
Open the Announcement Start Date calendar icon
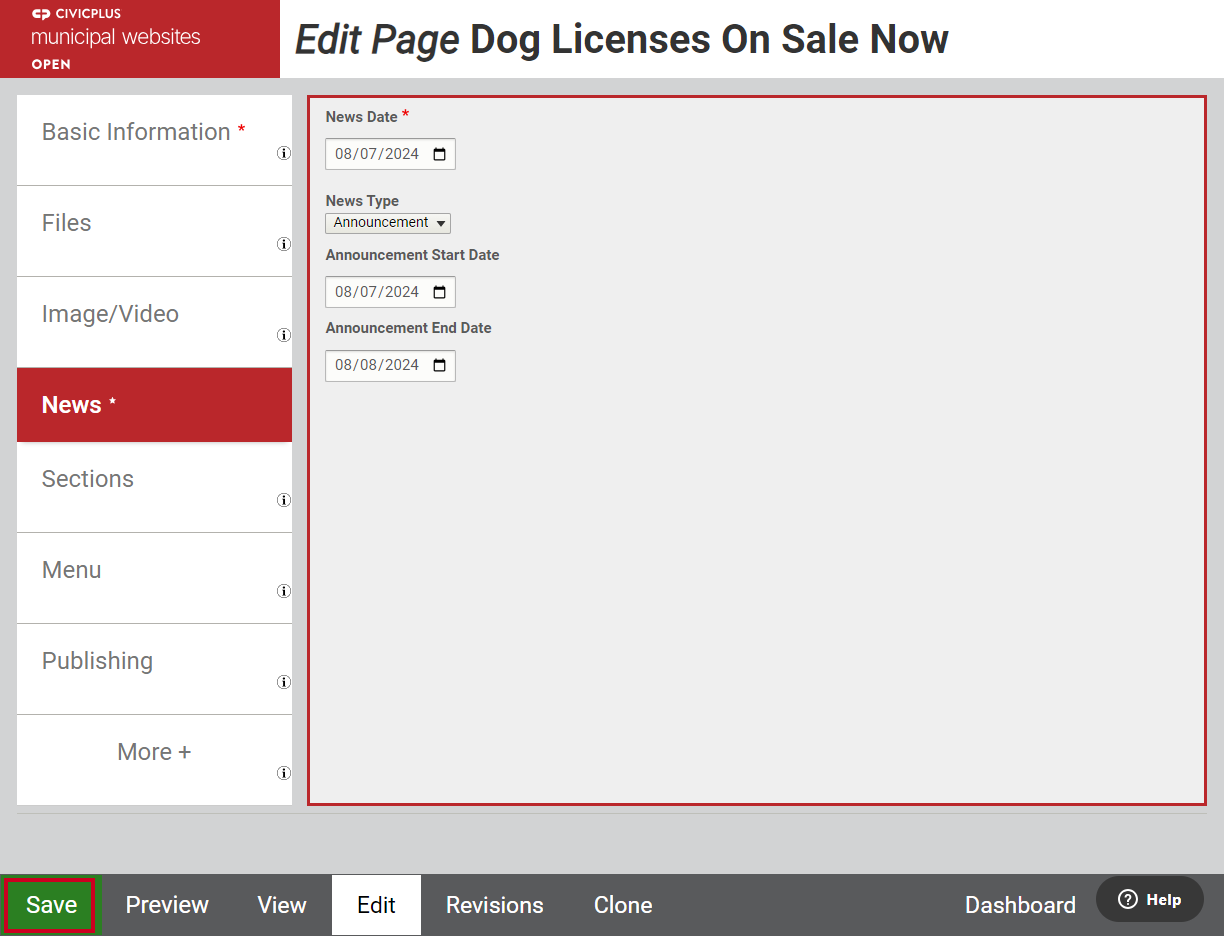tap(439, 292)
